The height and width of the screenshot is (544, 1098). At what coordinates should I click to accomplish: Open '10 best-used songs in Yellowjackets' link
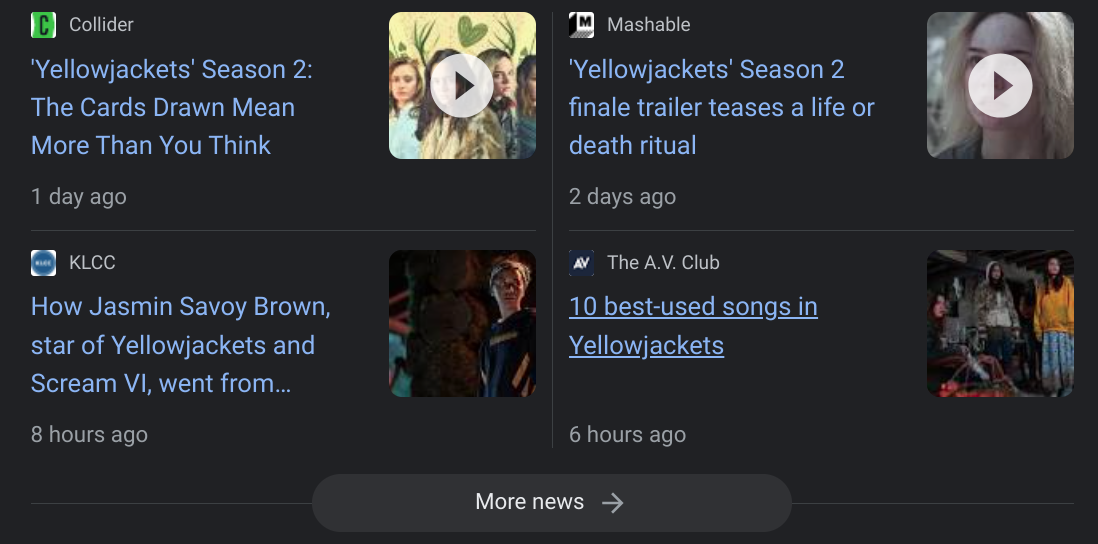pyautogui.click(x=693, y=325)
